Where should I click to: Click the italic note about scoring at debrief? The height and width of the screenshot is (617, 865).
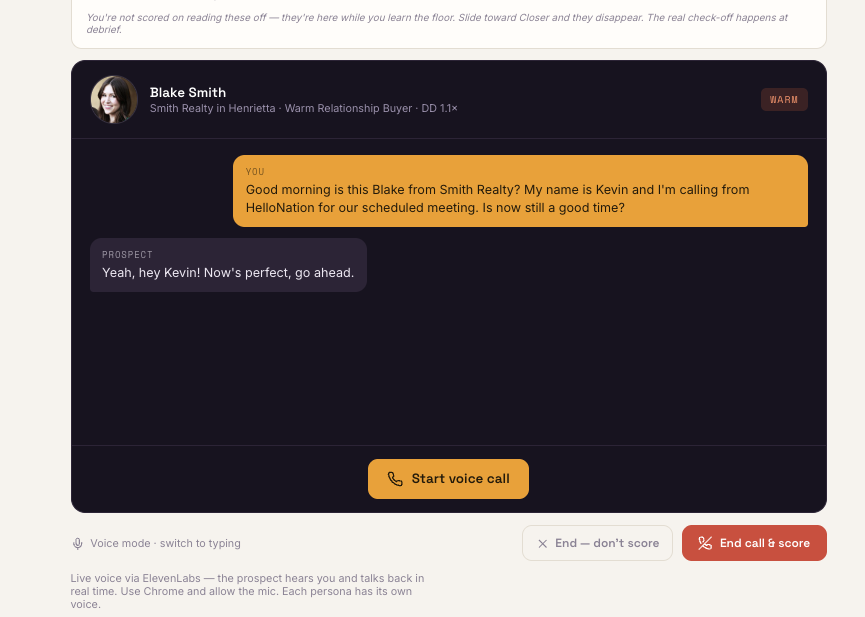point(437,23)
